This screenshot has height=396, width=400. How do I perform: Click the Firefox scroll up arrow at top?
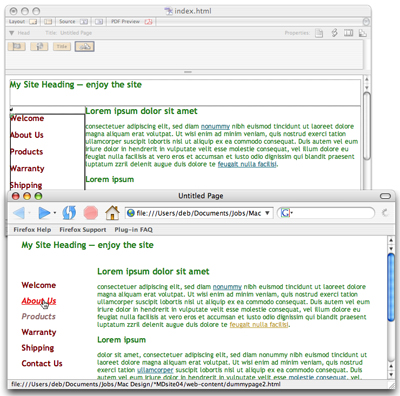point(391,240)
